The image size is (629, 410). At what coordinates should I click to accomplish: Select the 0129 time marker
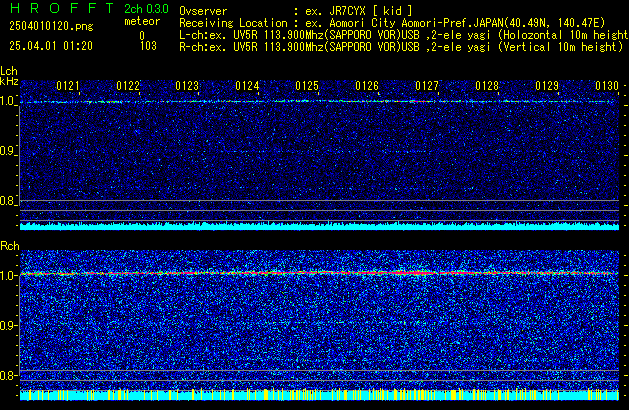547,86
